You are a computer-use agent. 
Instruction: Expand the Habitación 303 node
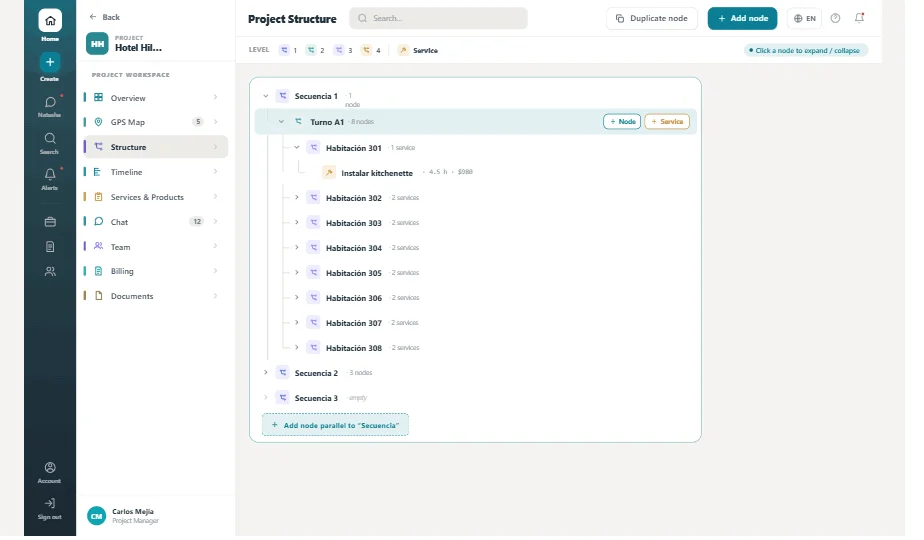click(297, 223)
